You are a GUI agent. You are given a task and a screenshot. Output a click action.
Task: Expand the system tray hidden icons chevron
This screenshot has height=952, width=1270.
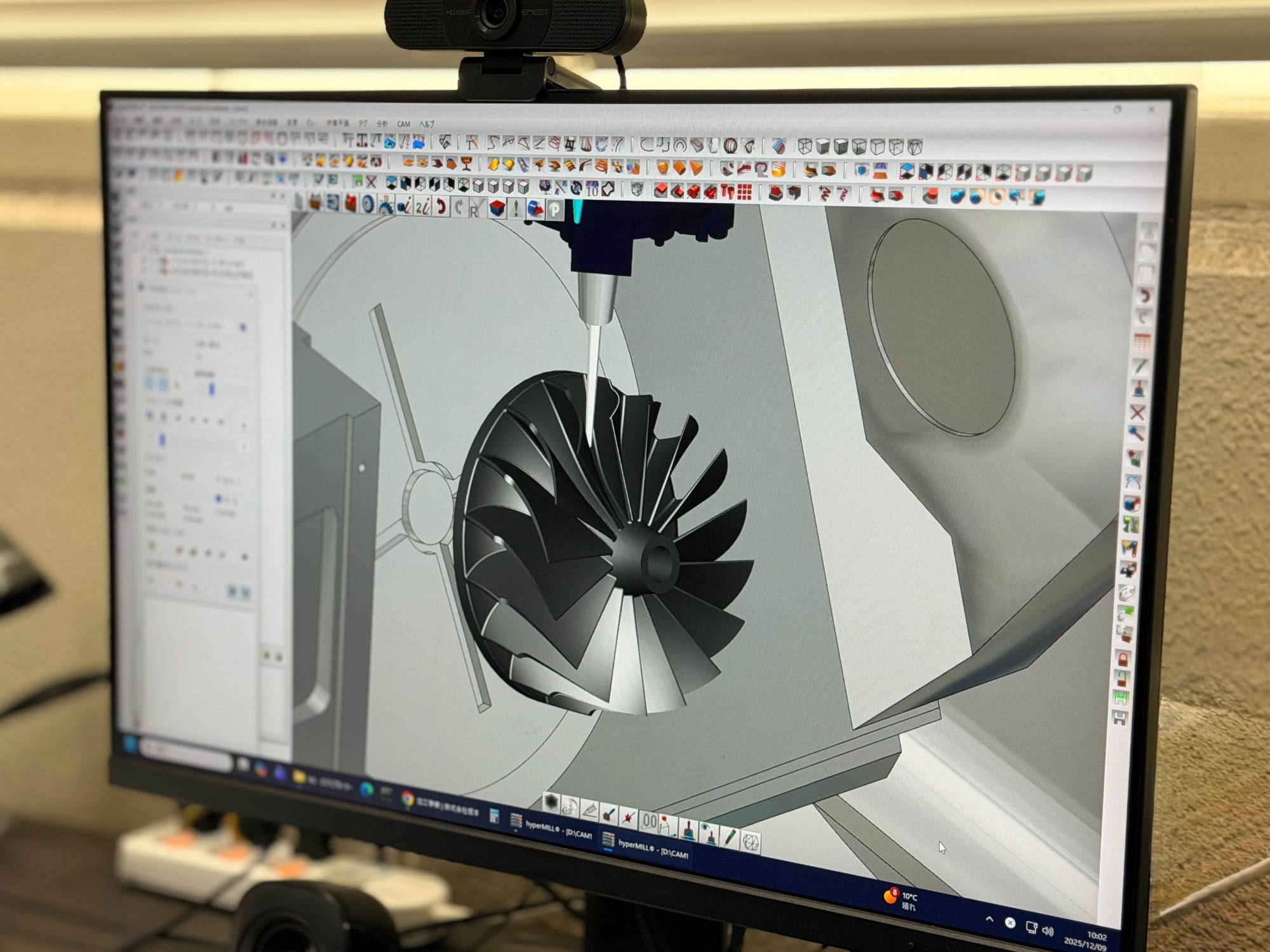pyautogui.click(x=989, y=918)
